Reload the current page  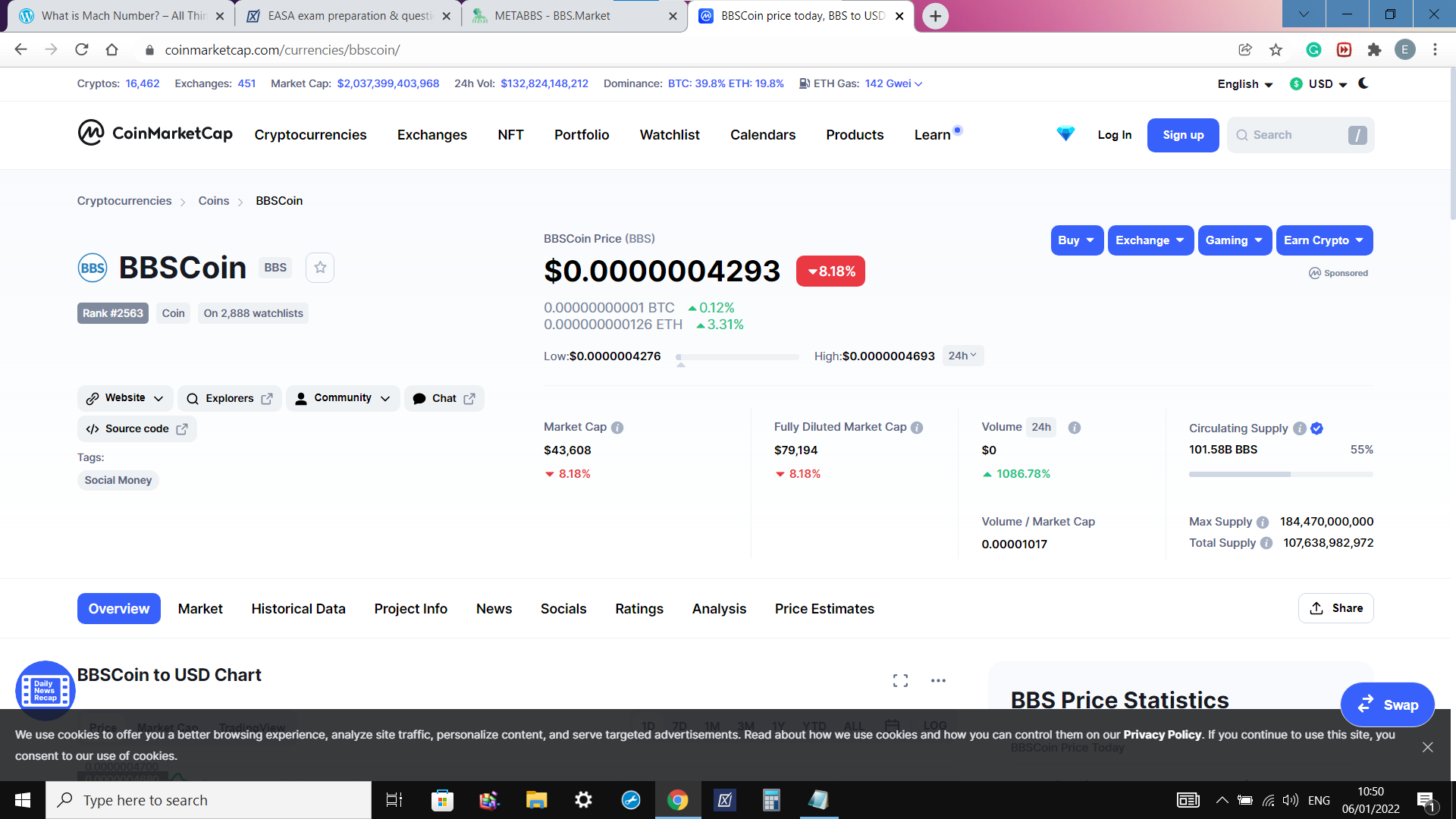tap(82, 50)
